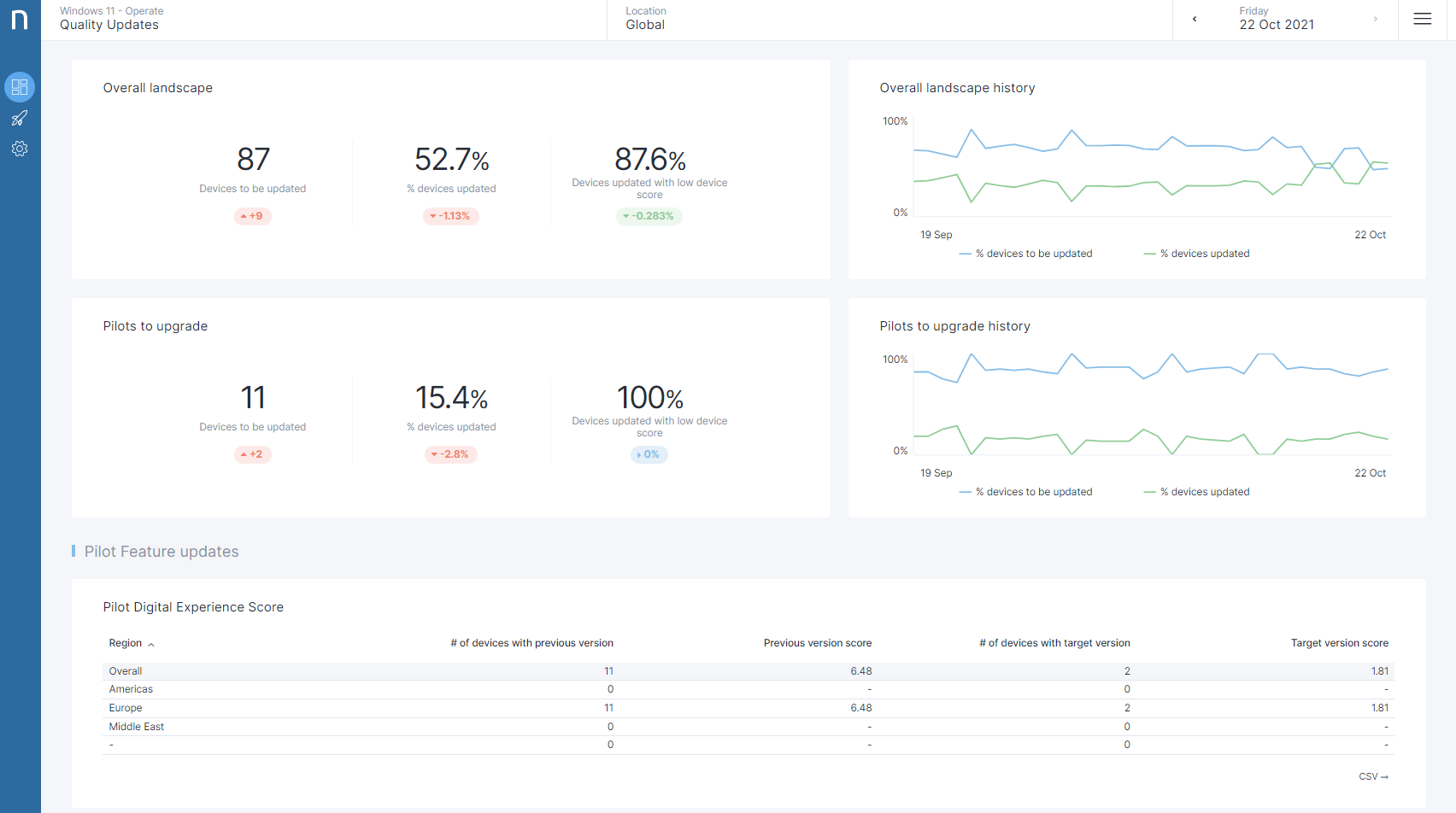Image resolution: width=1456 pixels, height=813 pixels.
Task: Sort by Previous version score column
Action: 817,643
